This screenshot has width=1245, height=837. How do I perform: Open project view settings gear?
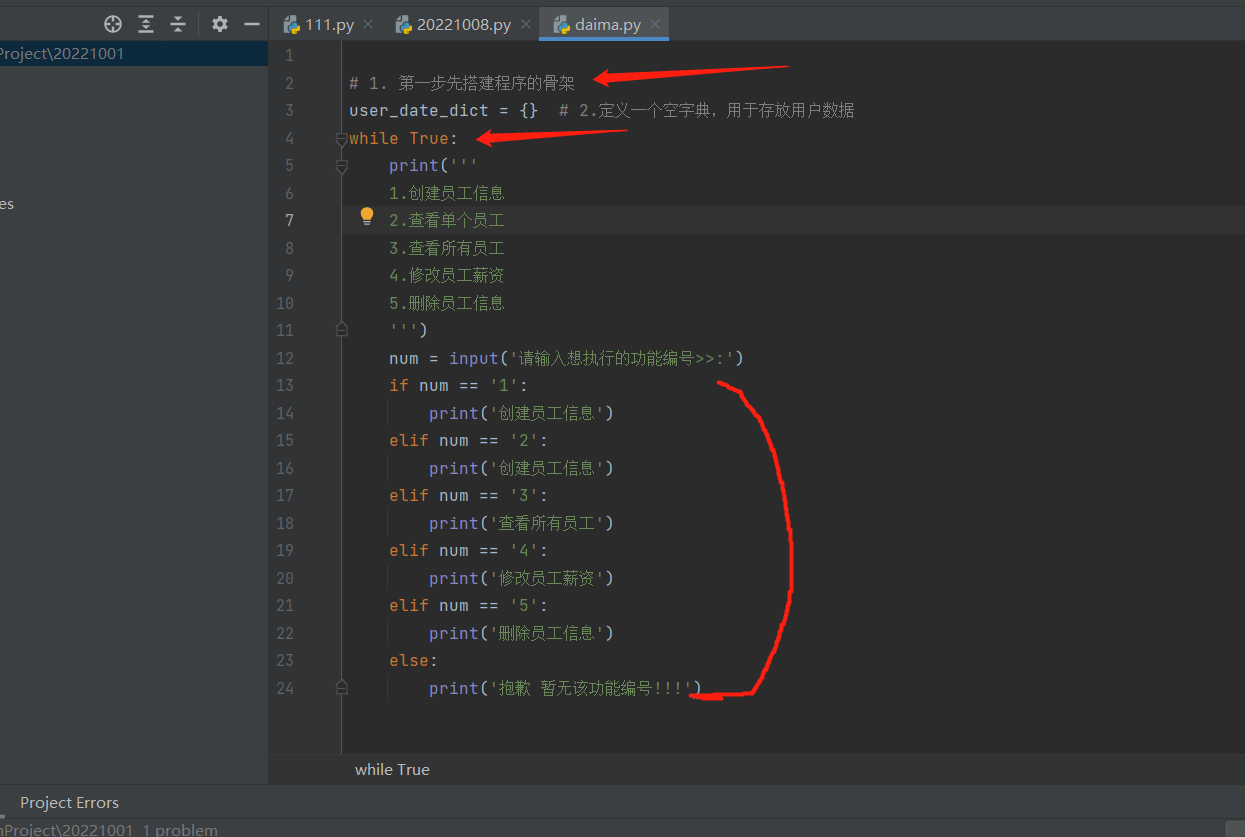coord(220,24)
